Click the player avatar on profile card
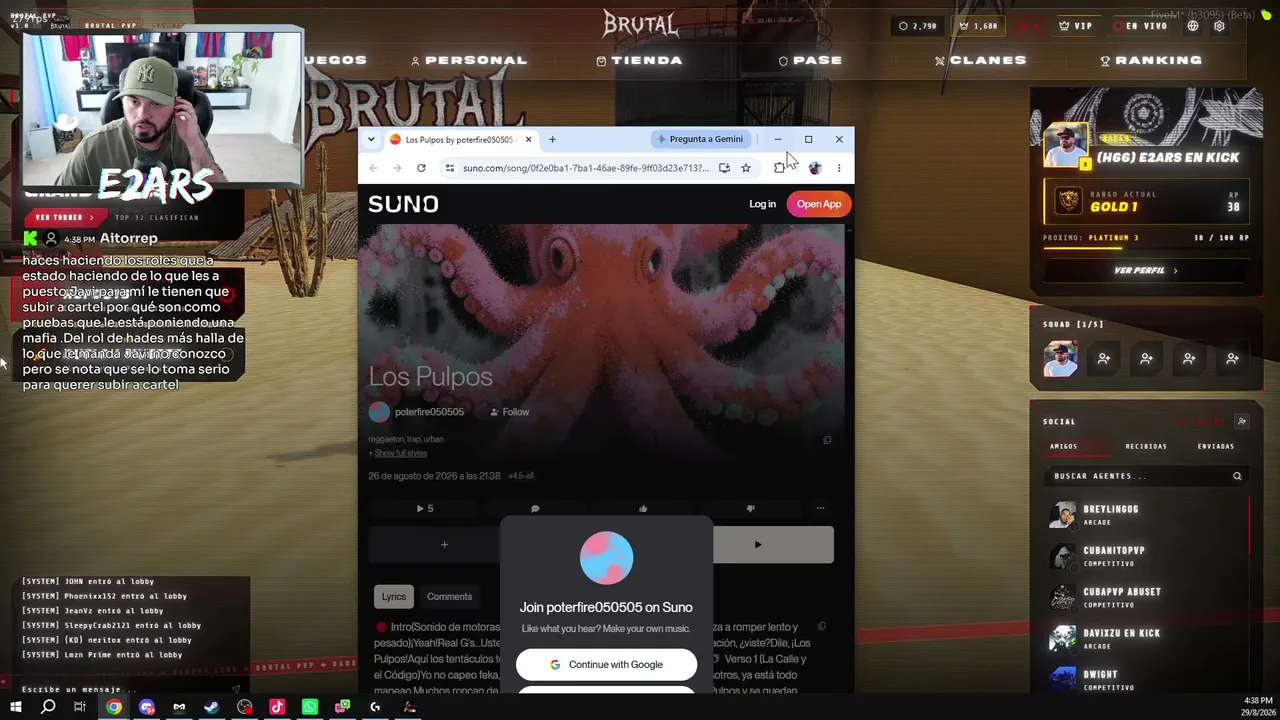This screenshot has height=720, width=1280. tap(1066, 147)
